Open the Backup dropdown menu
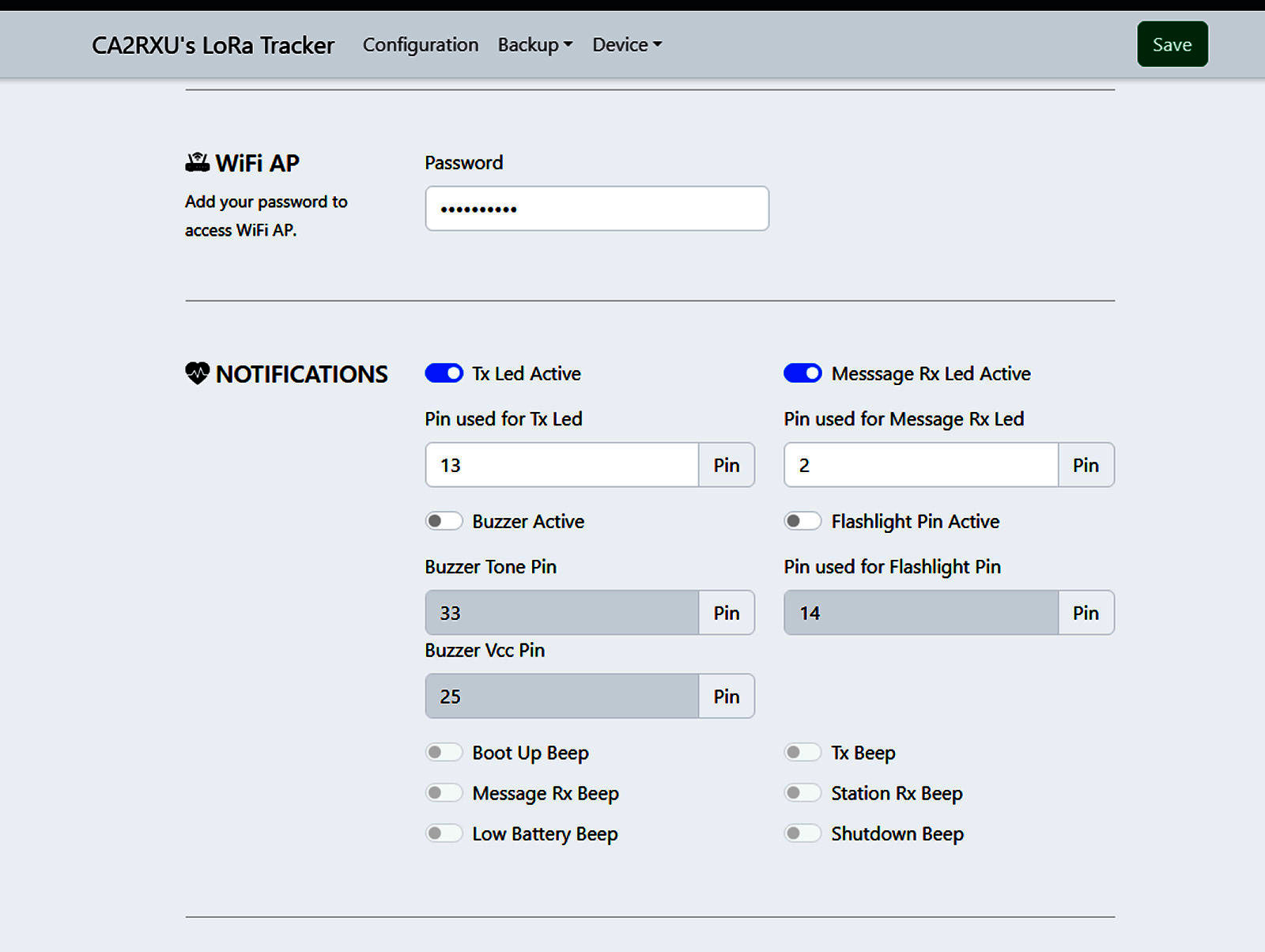Image resolution: width=1265 pixels, height=952 pixels. 534,45
